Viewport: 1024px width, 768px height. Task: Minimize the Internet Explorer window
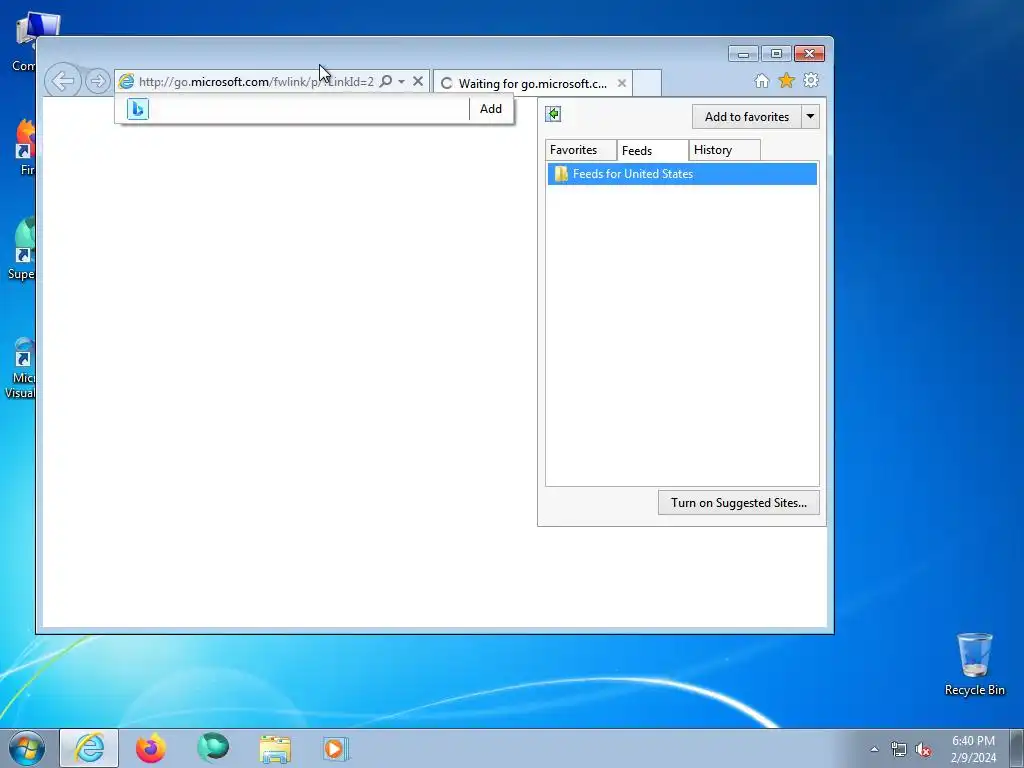point(743,54)
